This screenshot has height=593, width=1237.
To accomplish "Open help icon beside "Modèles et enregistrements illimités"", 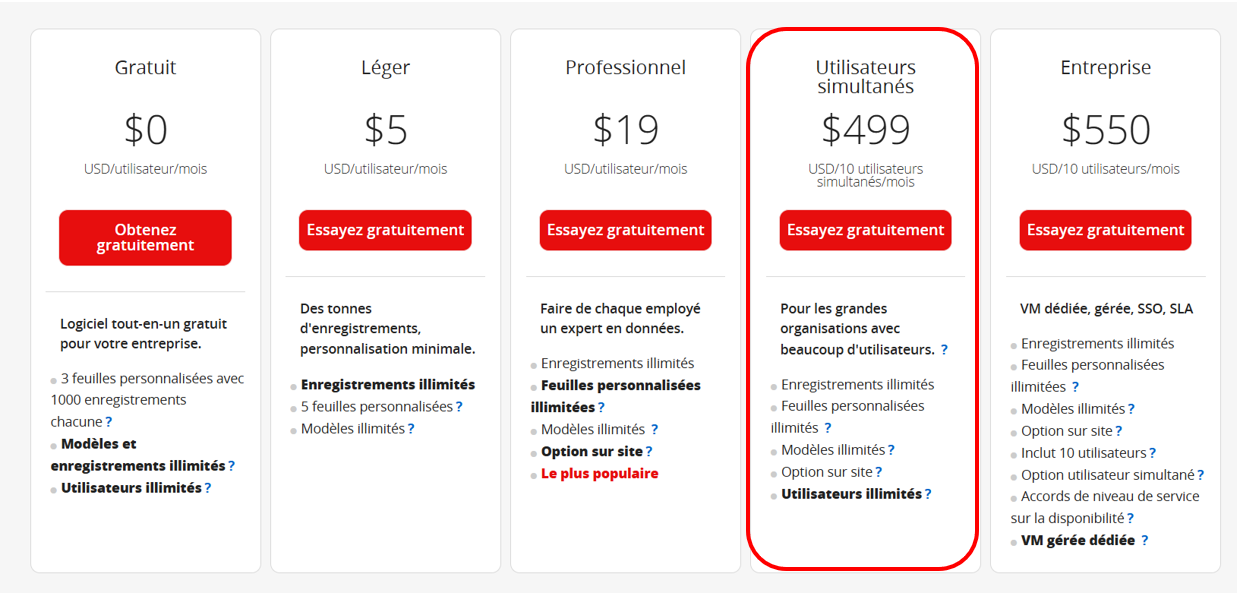I will (231, 466).
